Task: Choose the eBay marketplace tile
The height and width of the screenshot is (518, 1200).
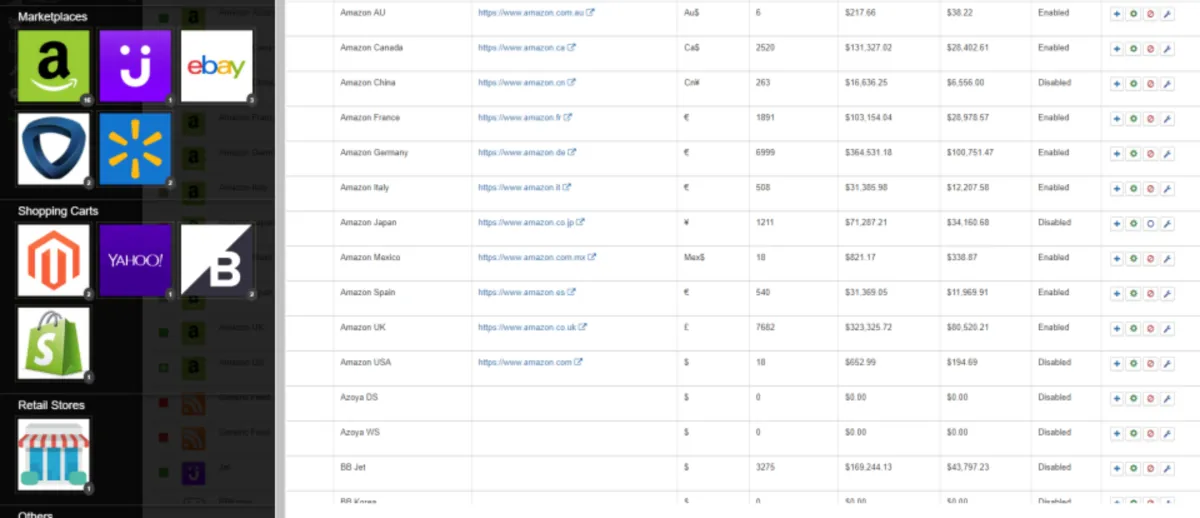Action: click(216, 66)
